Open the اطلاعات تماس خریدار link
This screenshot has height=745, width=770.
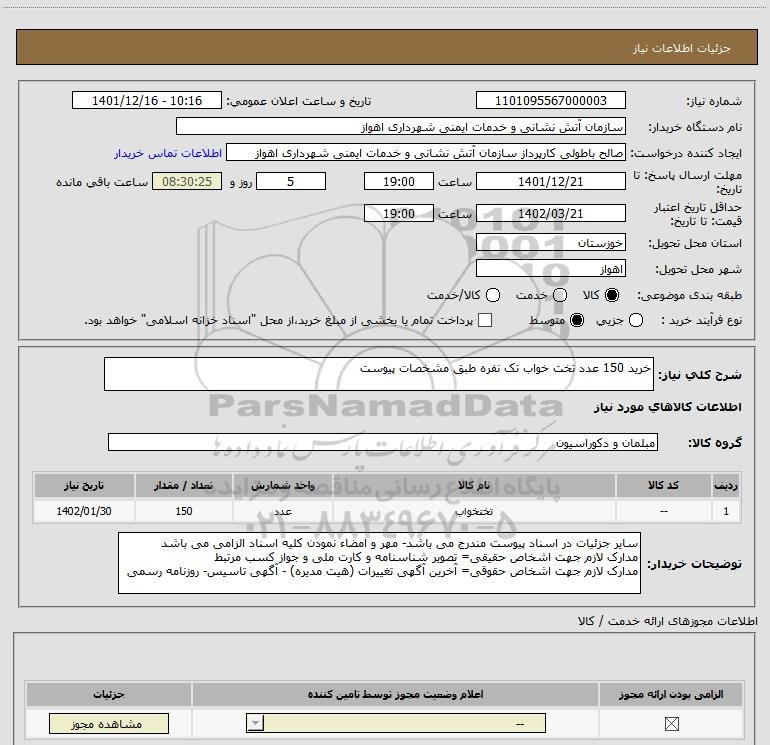click(x=168, y=153)
